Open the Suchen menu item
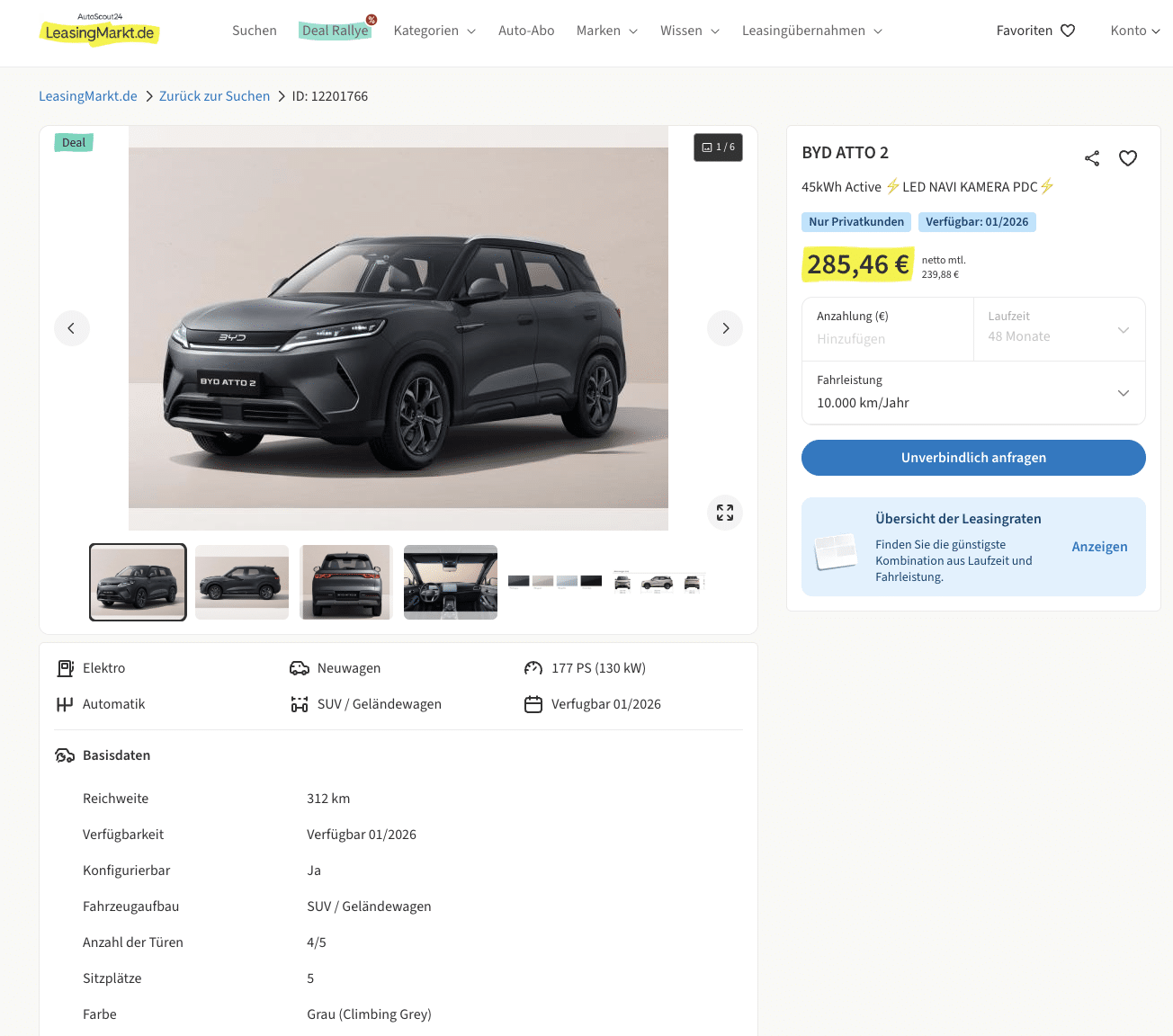 click(255, 31)
